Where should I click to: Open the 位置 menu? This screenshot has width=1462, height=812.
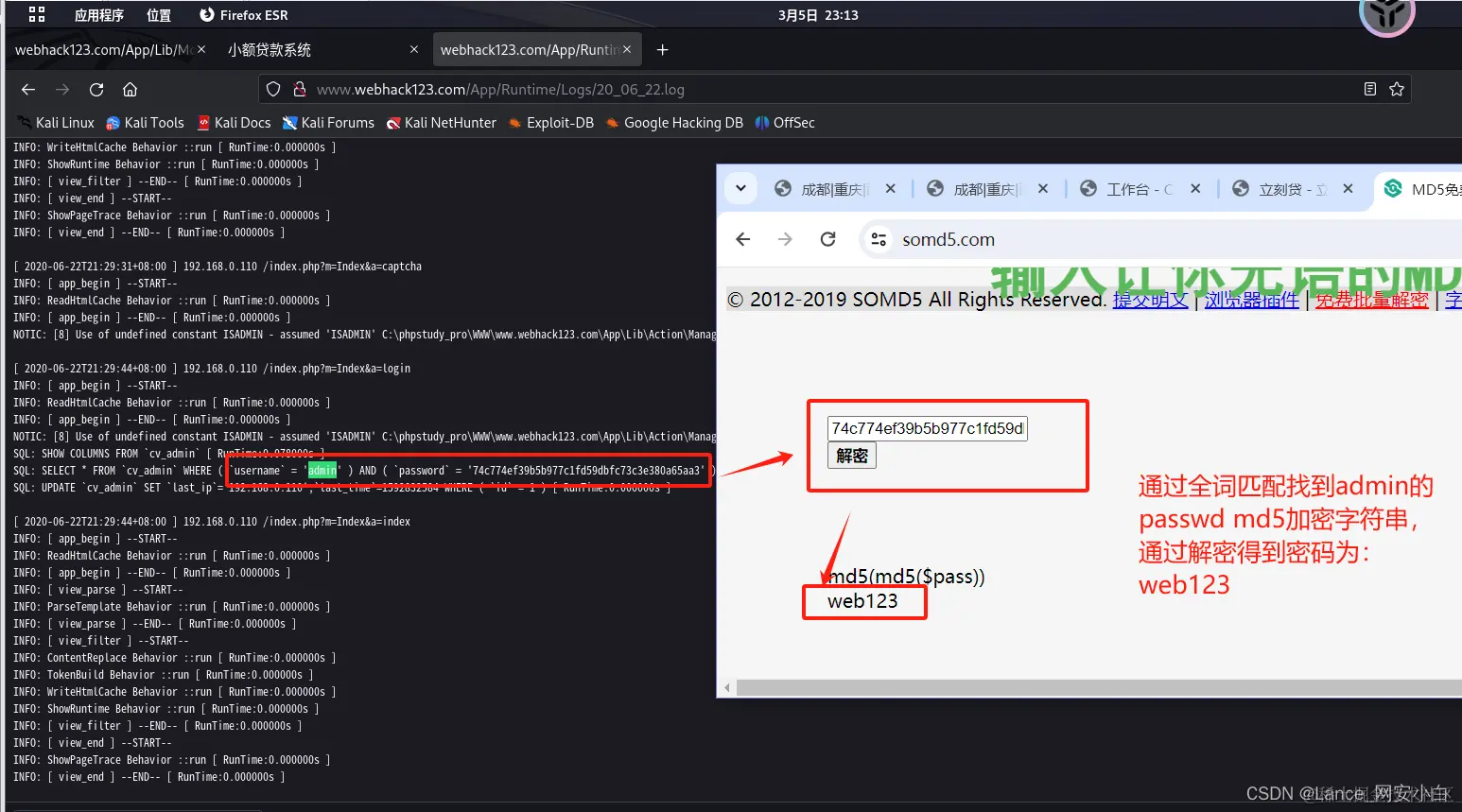tap(159, 15)
